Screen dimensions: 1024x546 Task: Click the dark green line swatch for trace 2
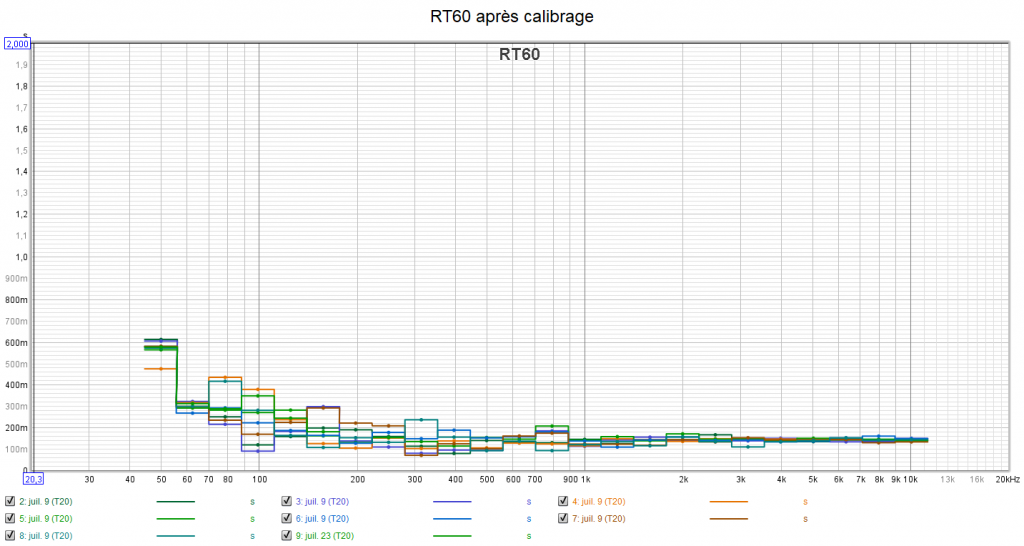coord(176,501)
